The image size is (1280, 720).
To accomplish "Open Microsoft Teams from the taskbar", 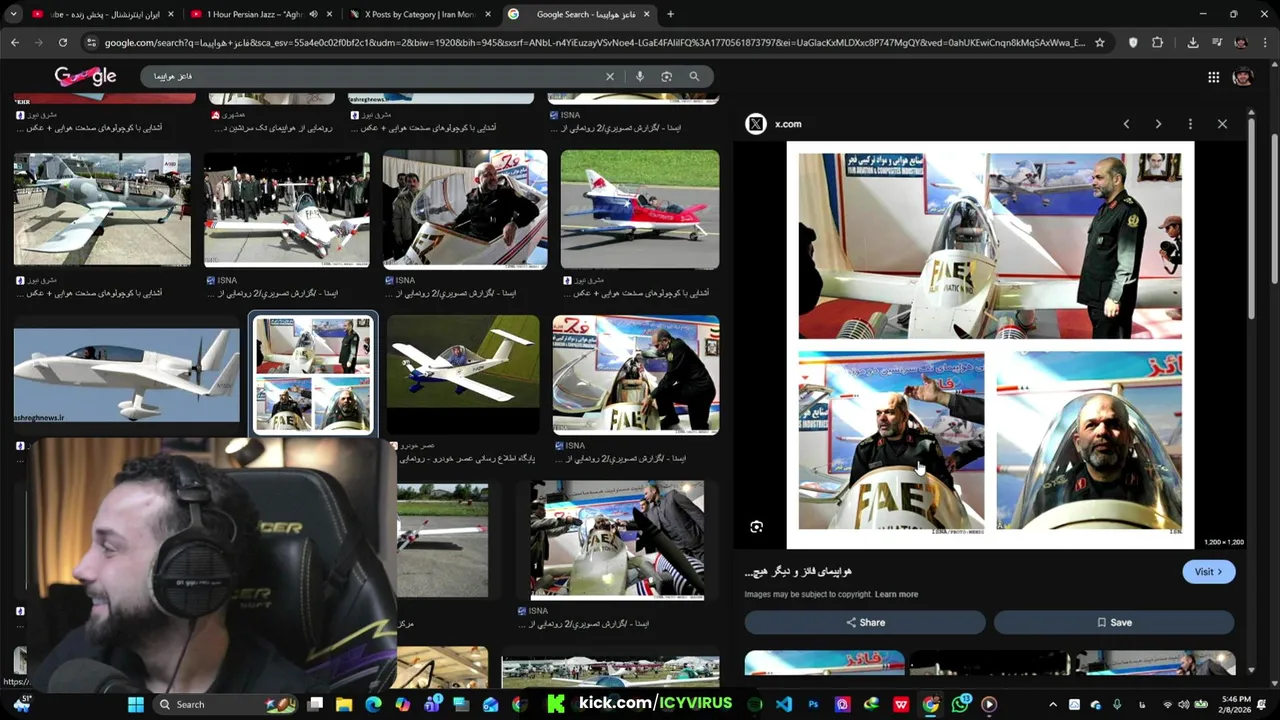I will 432,704.
